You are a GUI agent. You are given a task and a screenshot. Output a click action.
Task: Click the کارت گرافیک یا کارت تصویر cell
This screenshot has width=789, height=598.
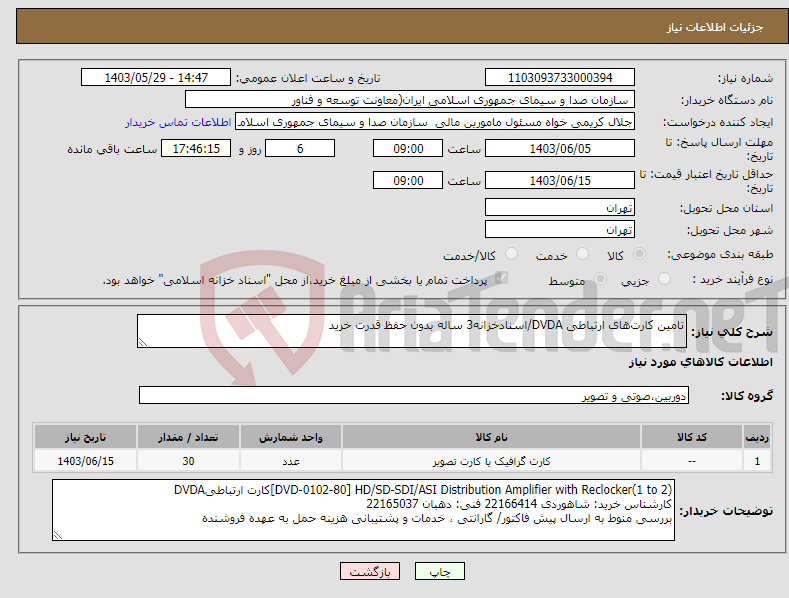491,461
